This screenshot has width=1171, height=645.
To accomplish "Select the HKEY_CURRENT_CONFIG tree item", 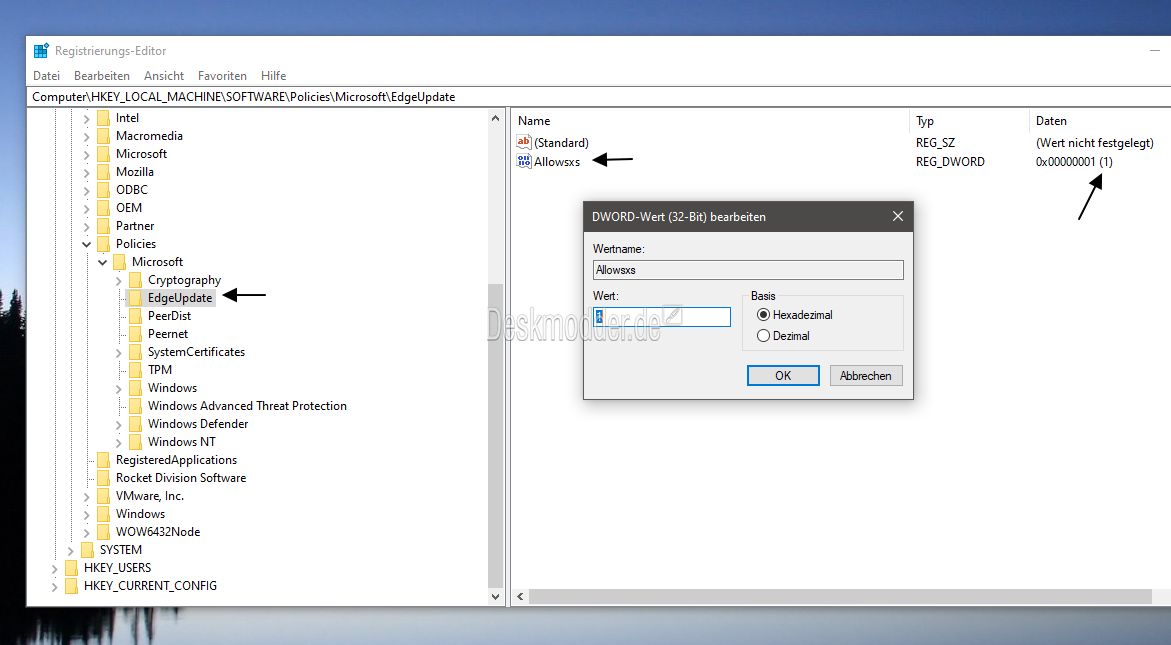I will coord(150,585).
